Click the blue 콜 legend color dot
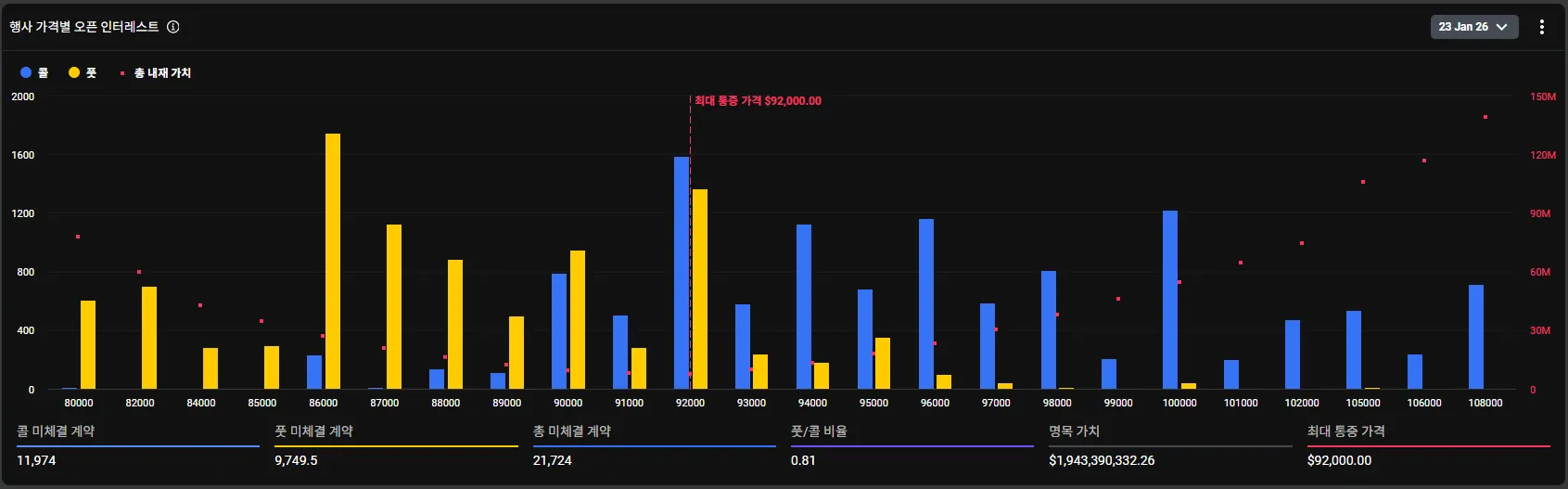Screen dimensions: 1568x489 point(26,72)
